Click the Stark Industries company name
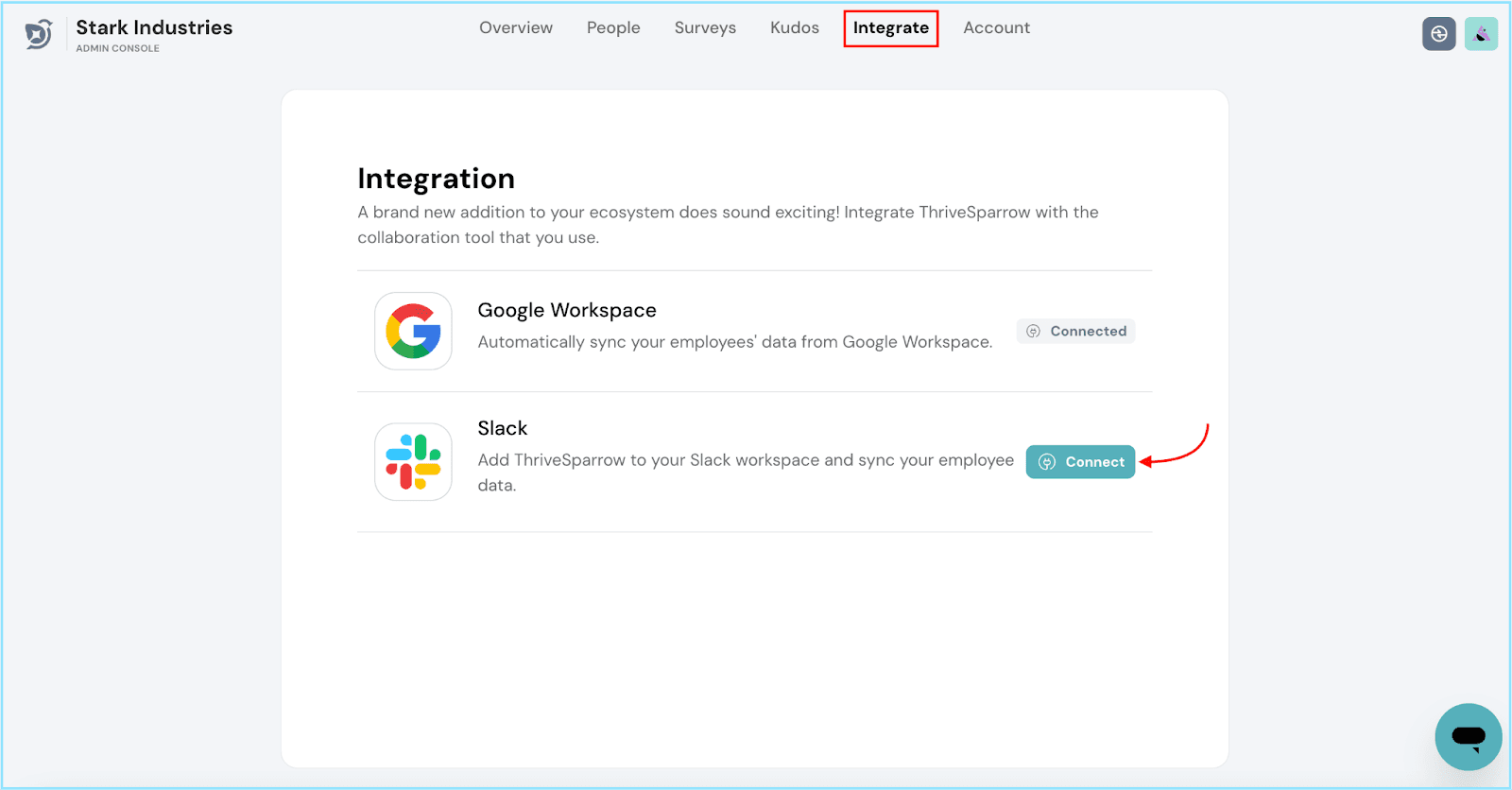The image size is (1512, 790). pyautogui.click(x=154, y=27)
